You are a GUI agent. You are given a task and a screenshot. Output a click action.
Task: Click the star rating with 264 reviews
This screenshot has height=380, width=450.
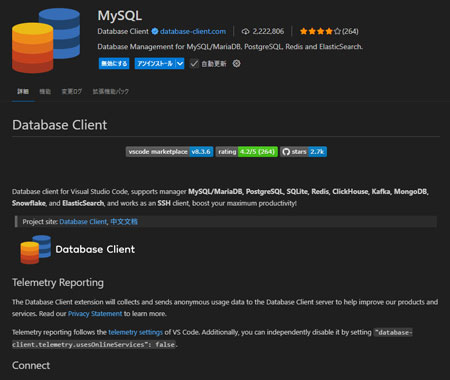(329, 31)
